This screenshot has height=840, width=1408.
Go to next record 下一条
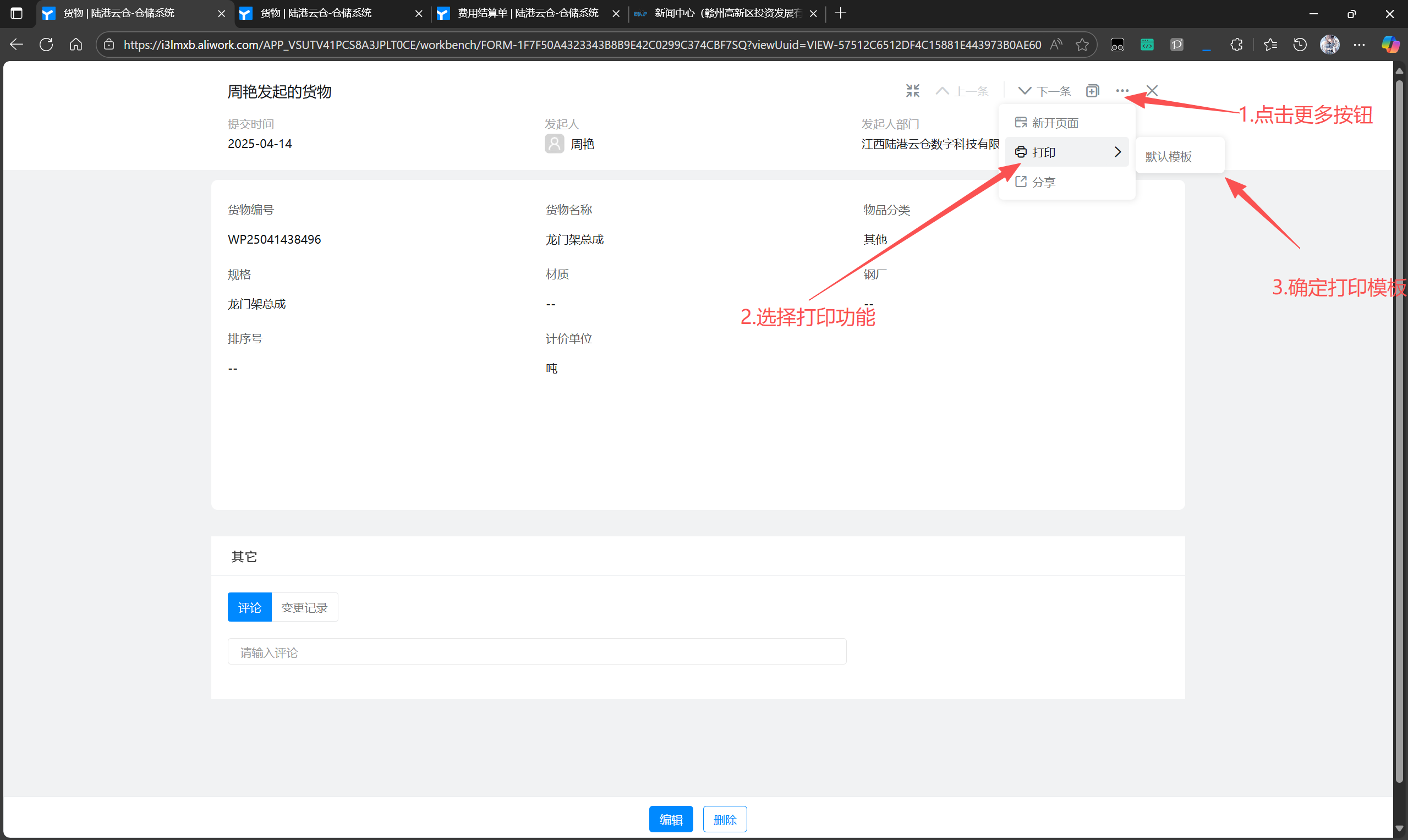1044,91
